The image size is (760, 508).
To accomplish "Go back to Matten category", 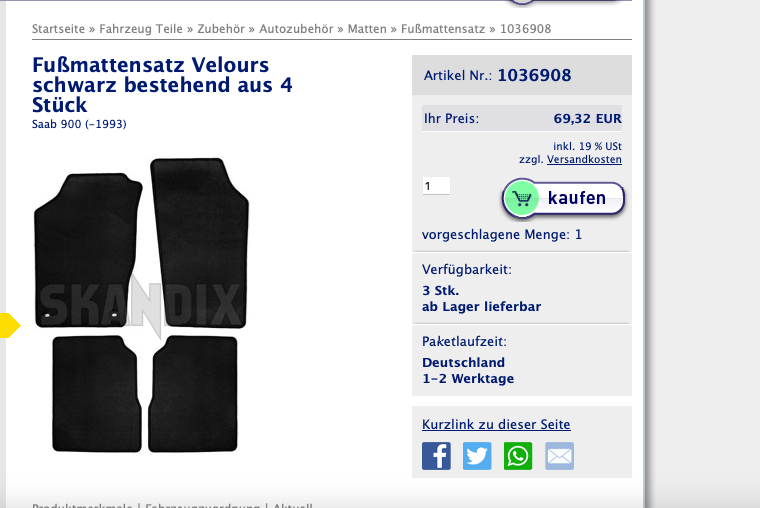I will 367,29.
